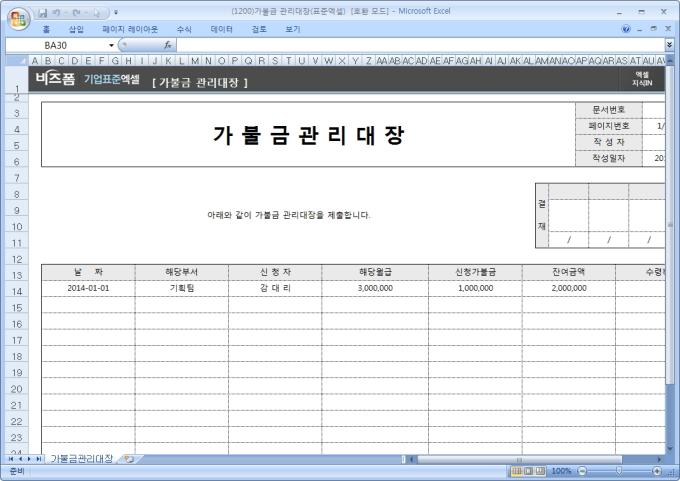The image size is (680, 481).
Task: Switch to Page Break Preview in status bar
Action: (540, 471)
